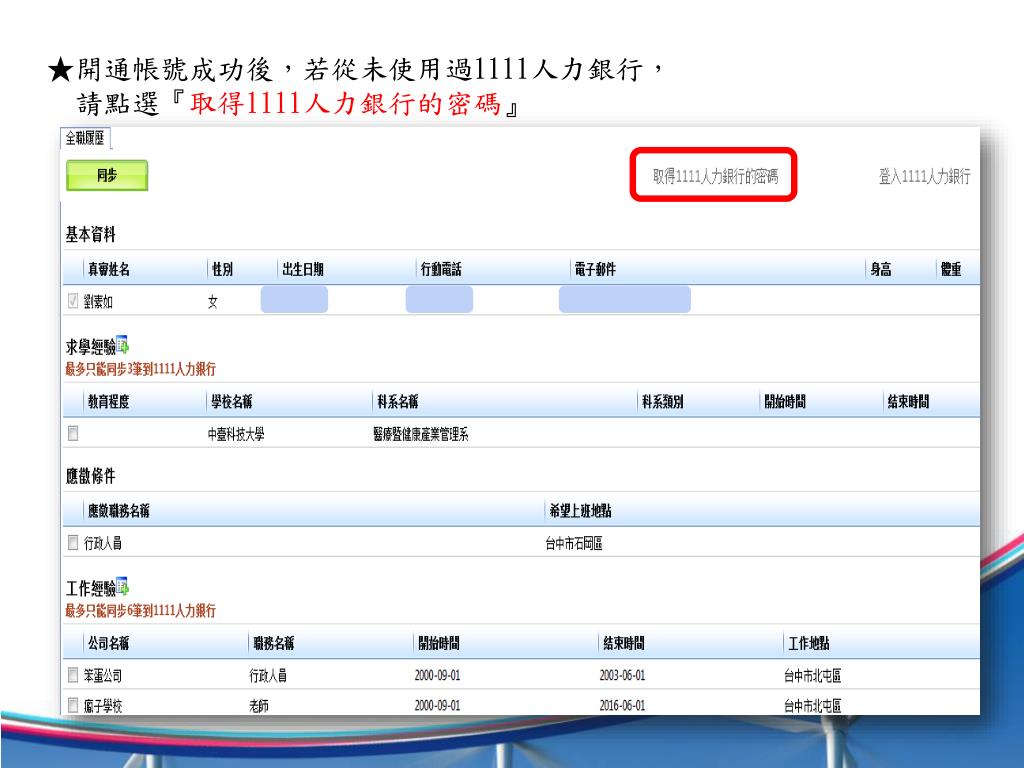This screenshot has width=1024, height=768.
Task: Click the end date 2016-06-01
Action: tap(622, 705)
